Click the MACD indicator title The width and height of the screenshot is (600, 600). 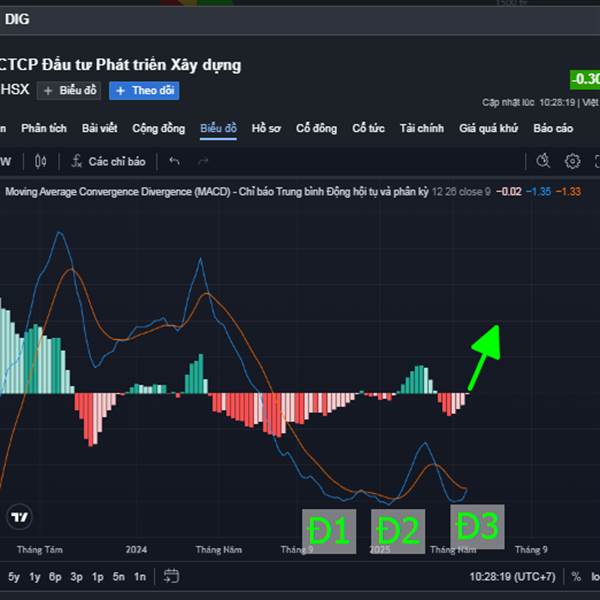click(x=217, y=192)
